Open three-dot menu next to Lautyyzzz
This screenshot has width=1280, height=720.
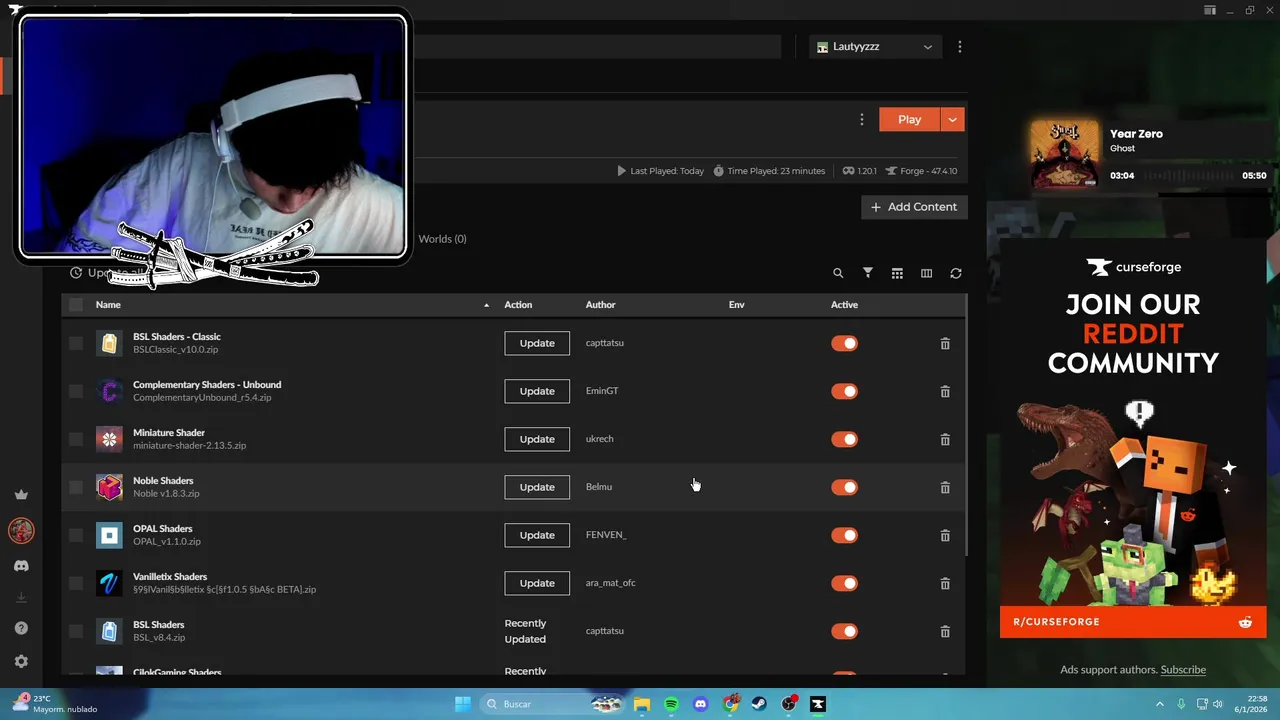coord(960,47)
